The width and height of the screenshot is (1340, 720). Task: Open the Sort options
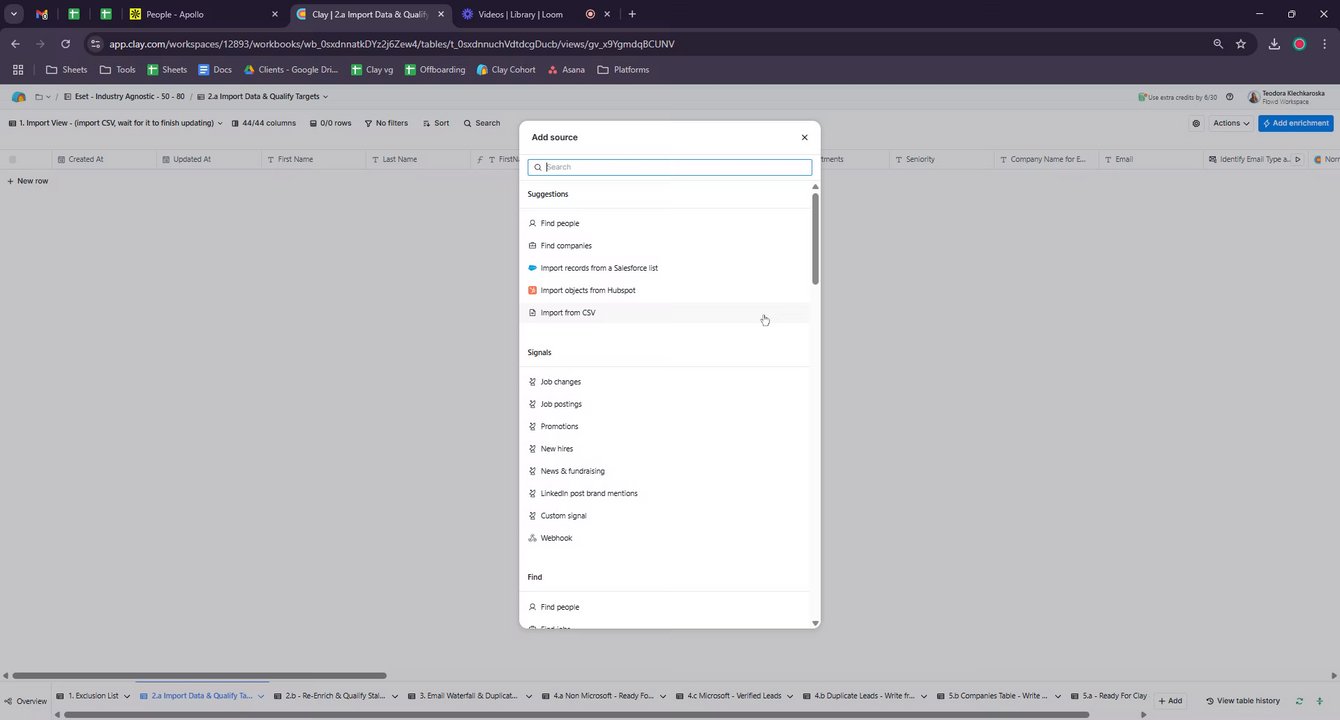pos(435,123)
